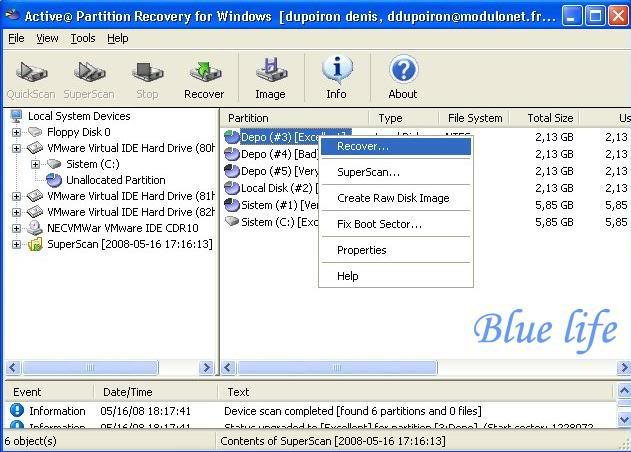Viewport: 631px width, 452px height.
Task: Sort by the Total Size column header
Action: pyautogui.click(x=544, y=118)
